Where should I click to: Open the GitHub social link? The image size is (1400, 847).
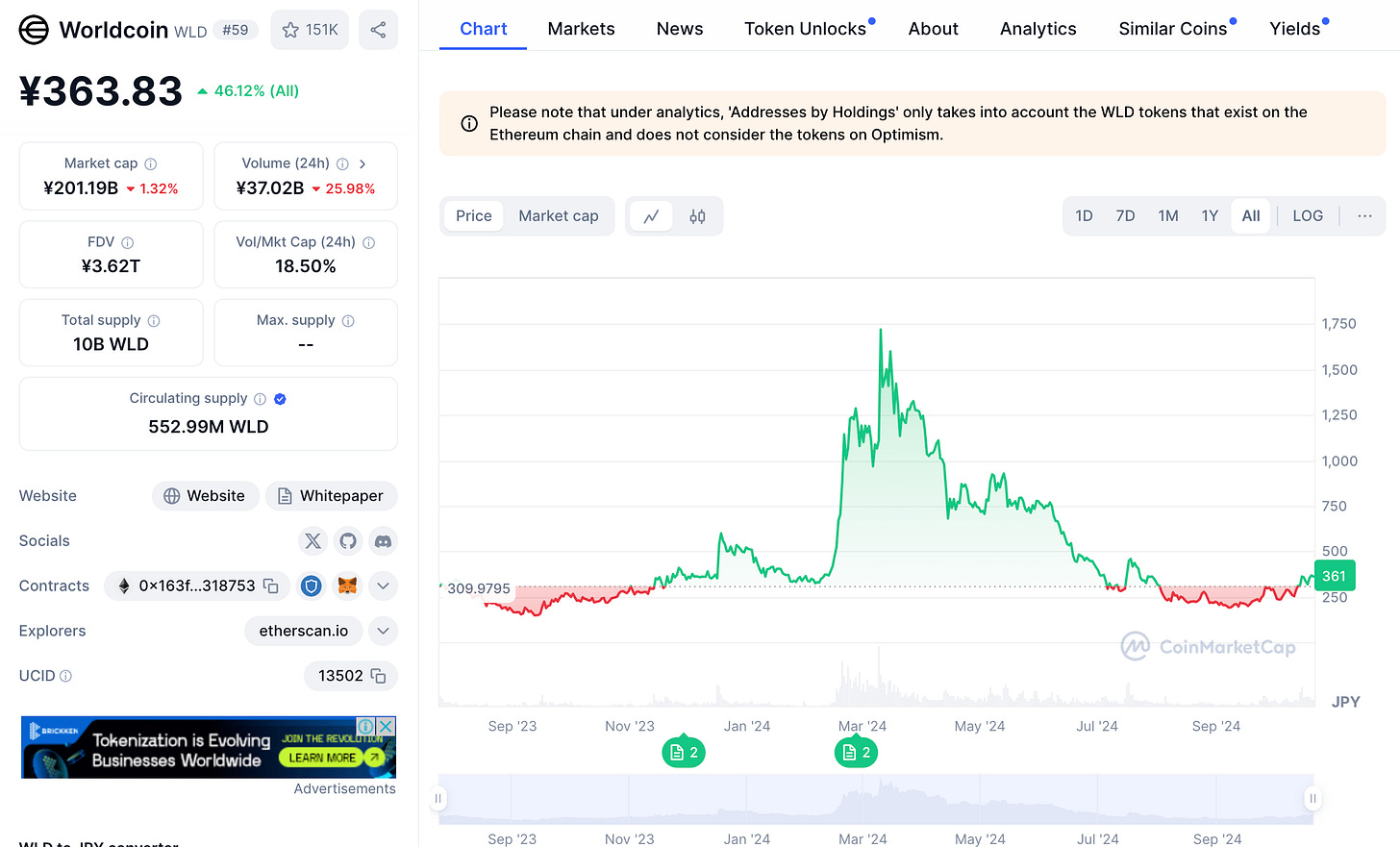click(348, 541)
